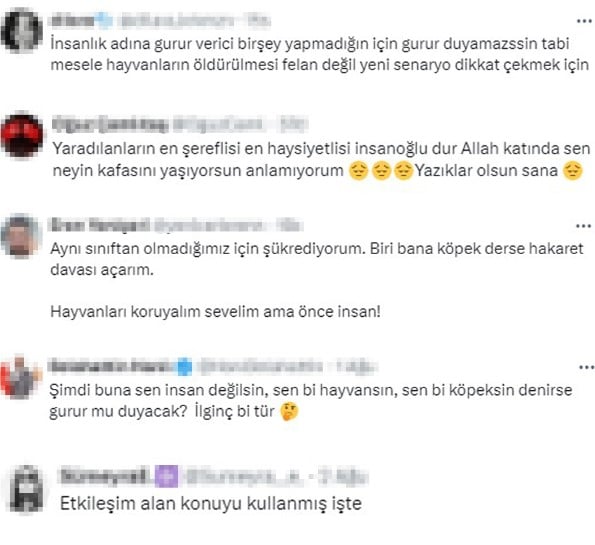
Task: Open the tweet starting 'Yaradılanların en şereflisi'
Action: click(321, 159)
